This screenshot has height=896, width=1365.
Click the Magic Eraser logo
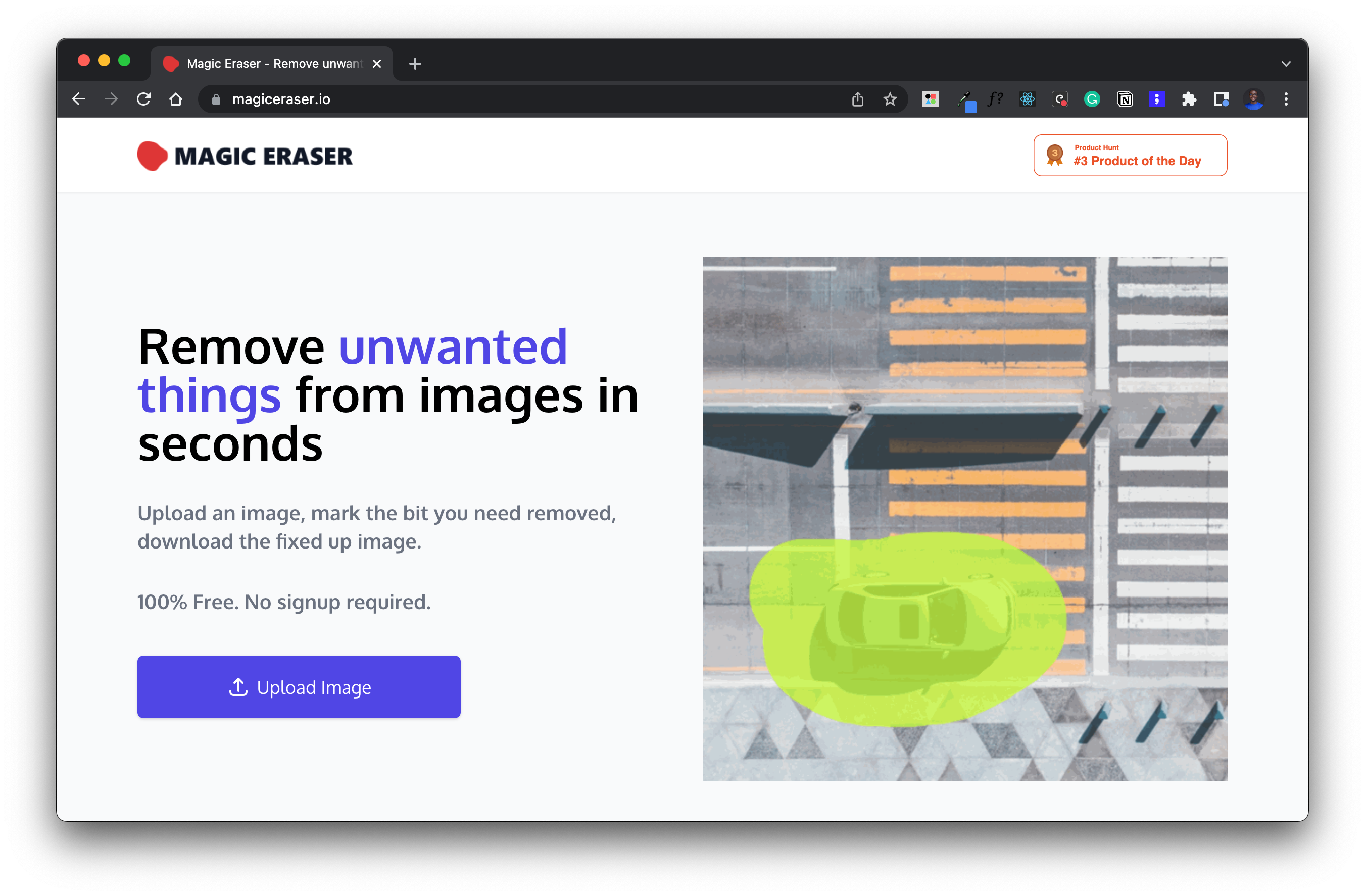245,156
